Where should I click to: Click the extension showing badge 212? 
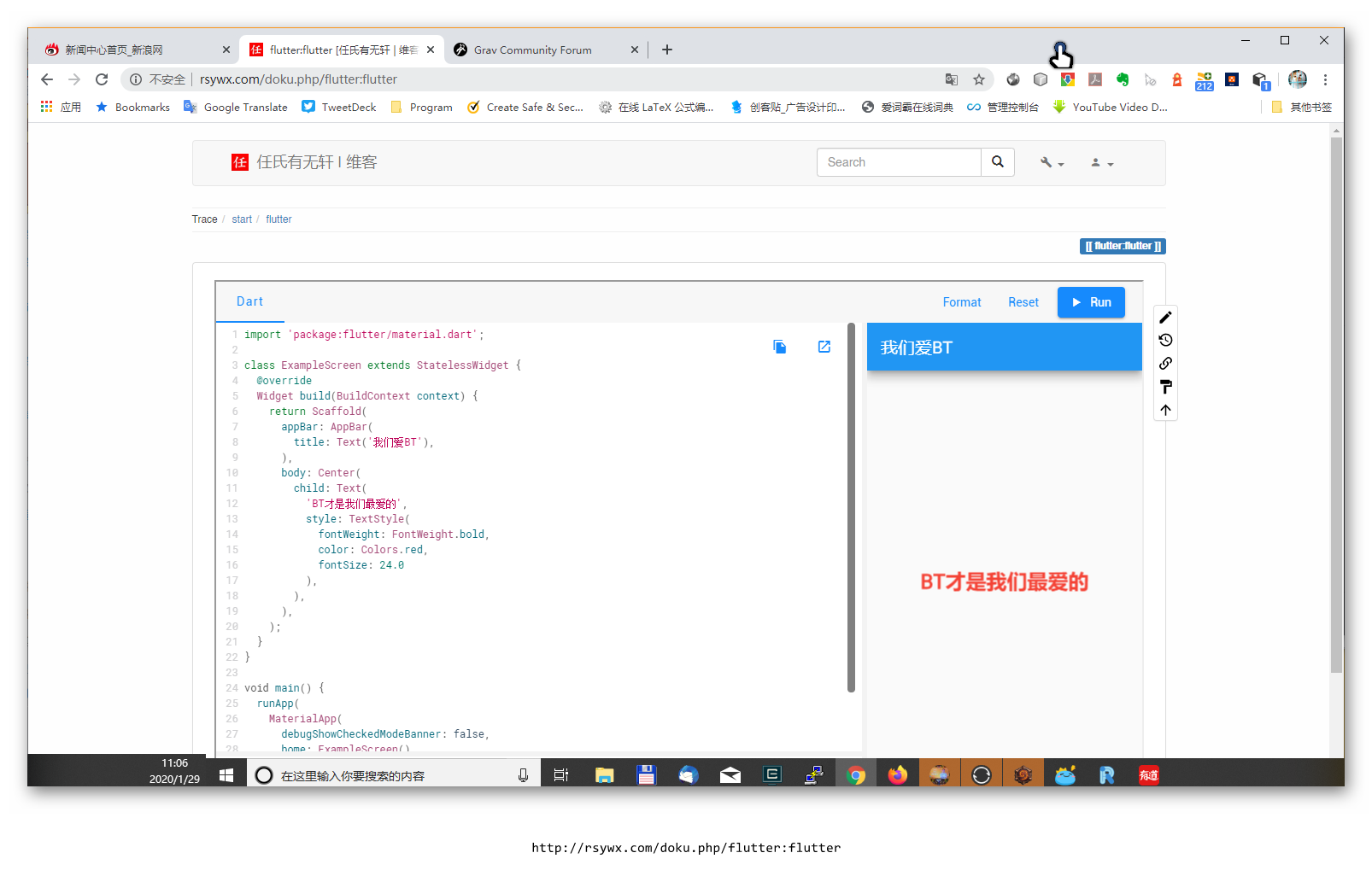pos(1205,81)
